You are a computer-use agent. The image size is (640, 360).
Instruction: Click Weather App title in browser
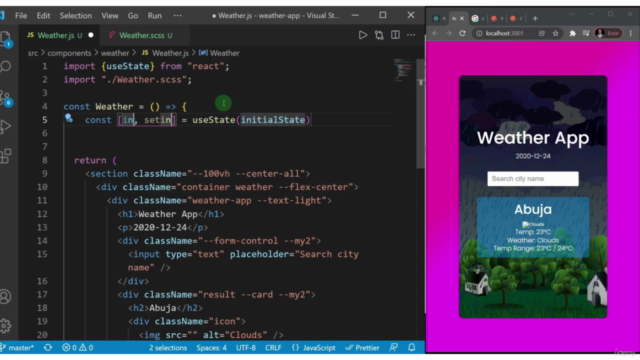pos(533,138)
